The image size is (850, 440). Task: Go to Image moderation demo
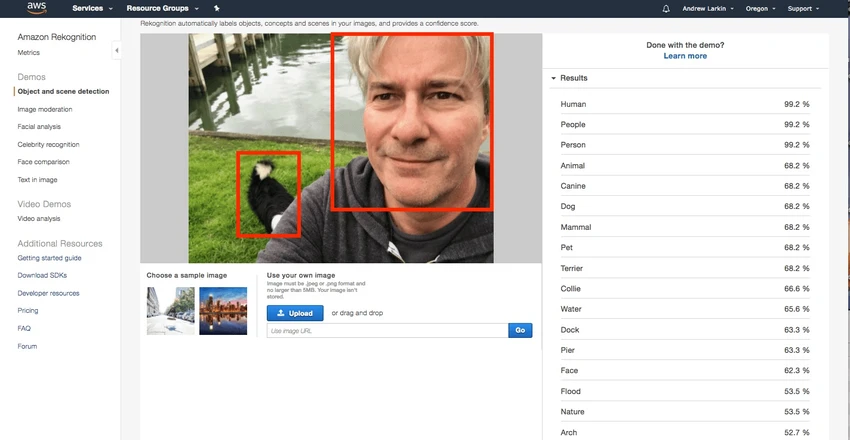click(44, 109)
